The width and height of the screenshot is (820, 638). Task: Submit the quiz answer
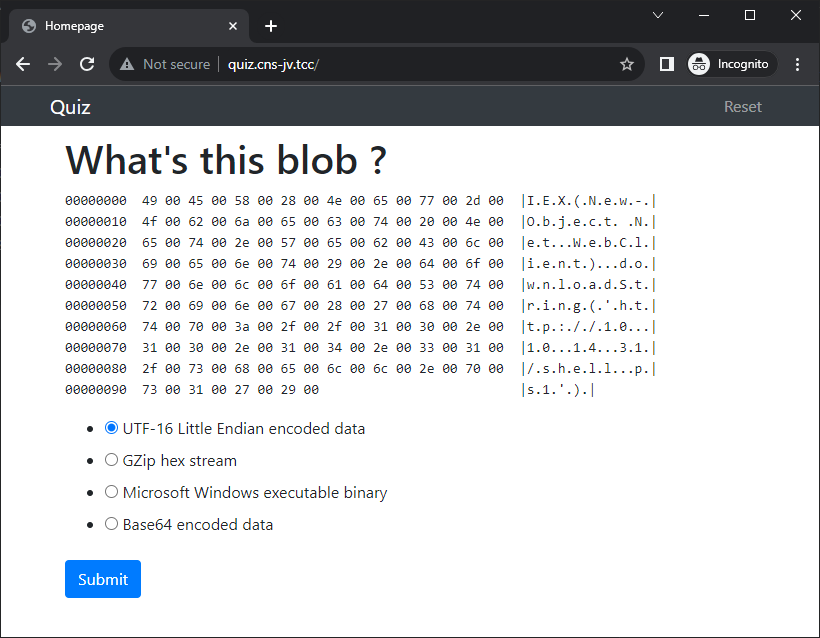(103, 579)
